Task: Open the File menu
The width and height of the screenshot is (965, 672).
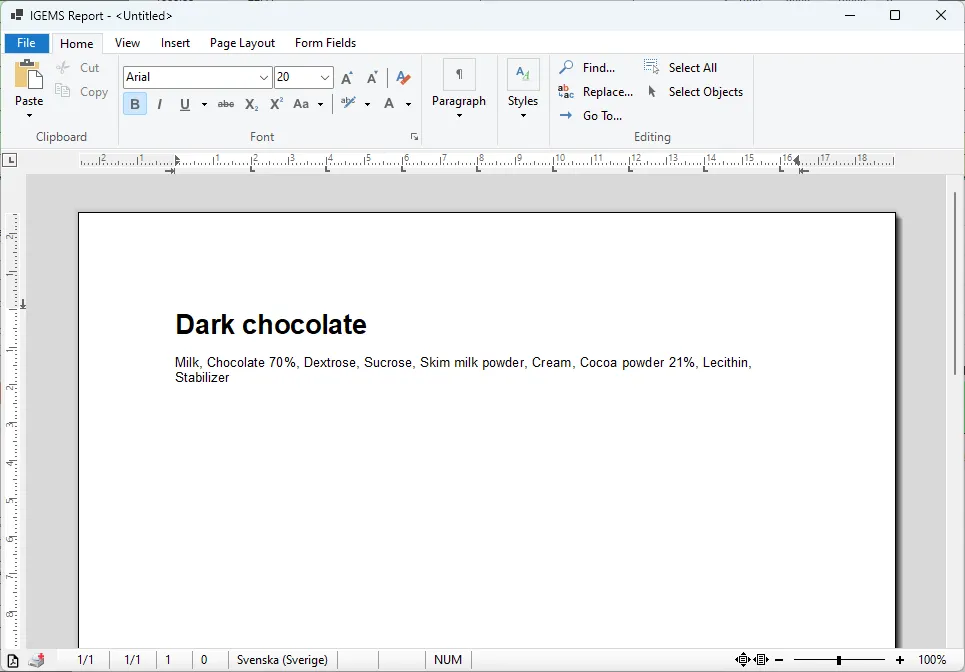Action: pyautogui.click(x=26, y=43)
